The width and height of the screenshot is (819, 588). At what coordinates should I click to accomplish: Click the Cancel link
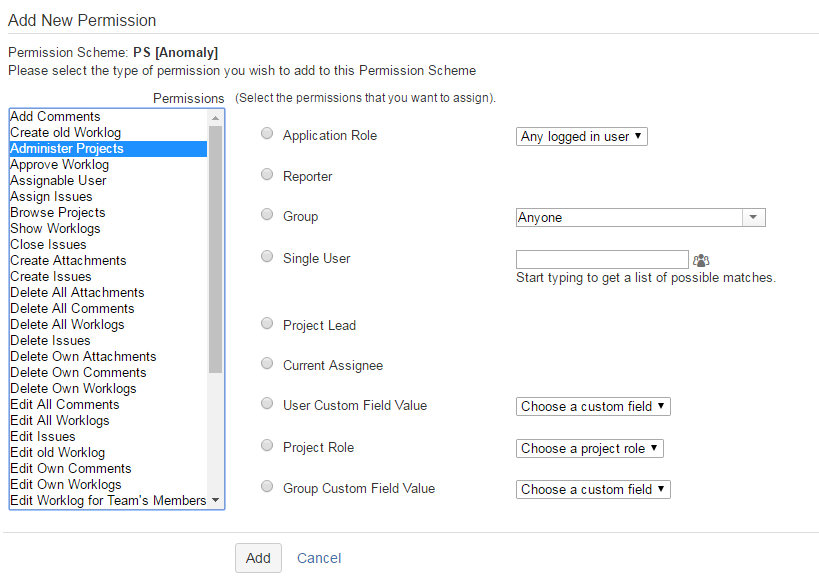pos(319,558)
